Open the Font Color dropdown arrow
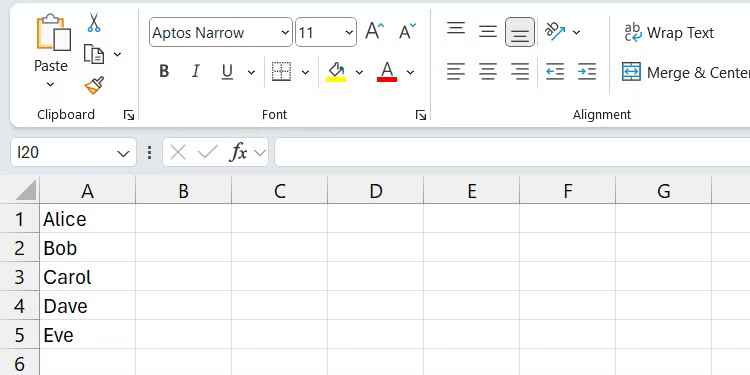 point(410,72)
